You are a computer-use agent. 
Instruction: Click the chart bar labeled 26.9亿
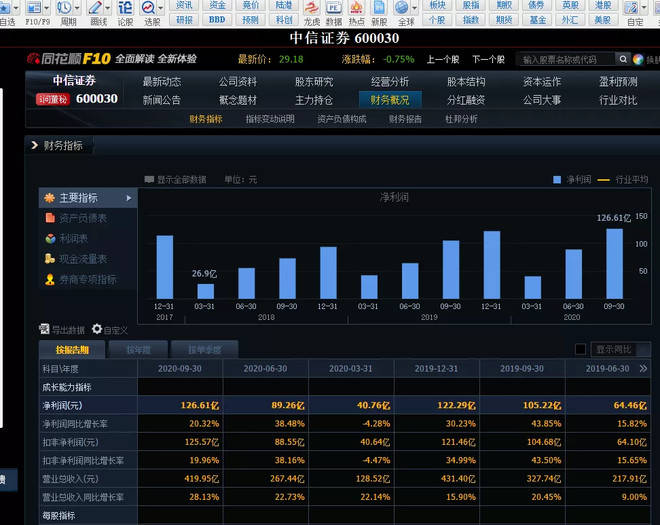(x=205, y=291)
